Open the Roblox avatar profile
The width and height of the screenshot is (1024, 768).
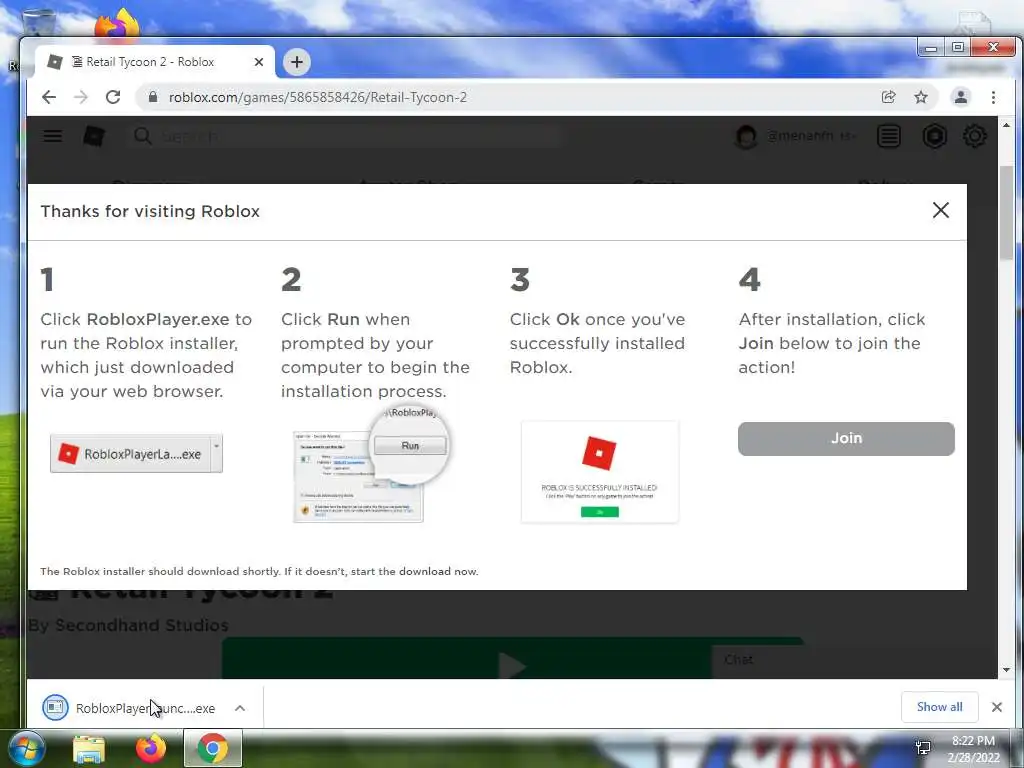(746, 136)
